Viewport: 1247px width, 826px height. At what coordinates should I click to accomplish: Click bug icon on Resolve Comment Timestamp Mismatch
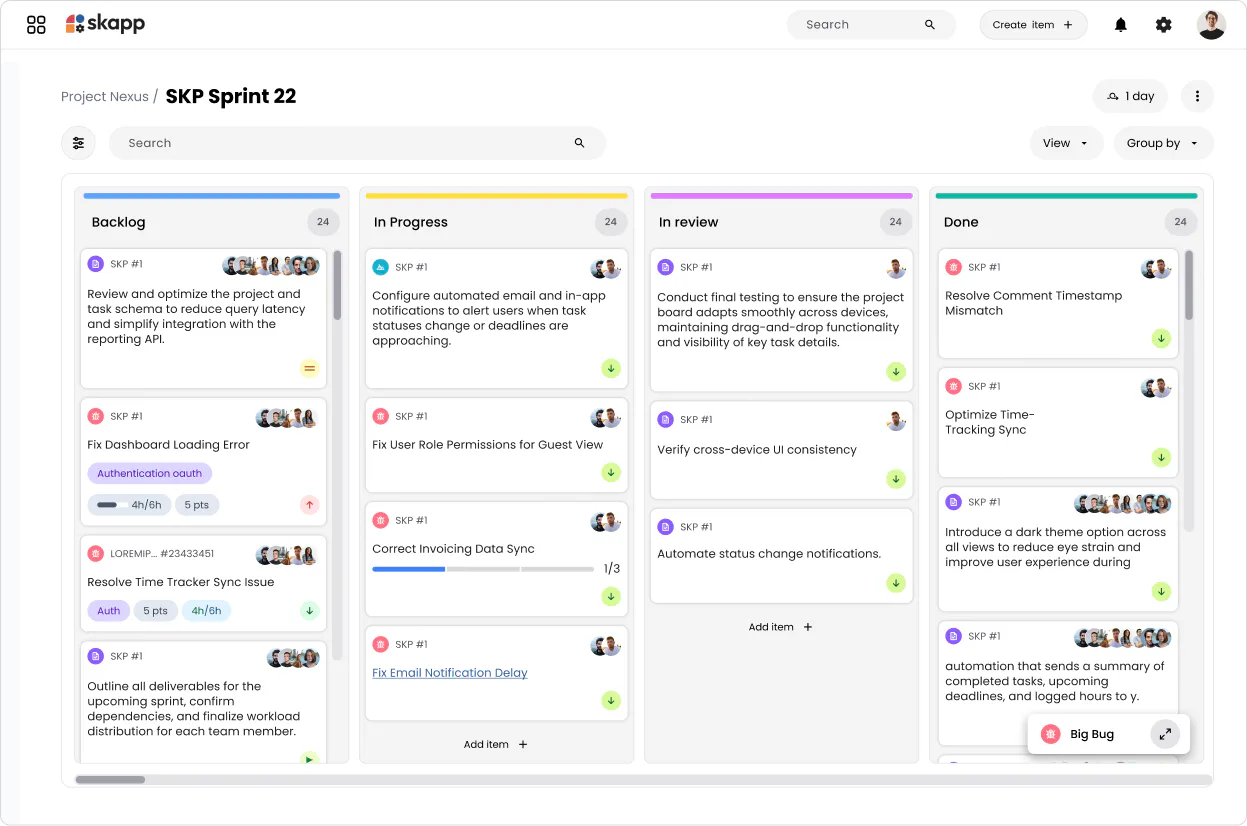[954, 267]
